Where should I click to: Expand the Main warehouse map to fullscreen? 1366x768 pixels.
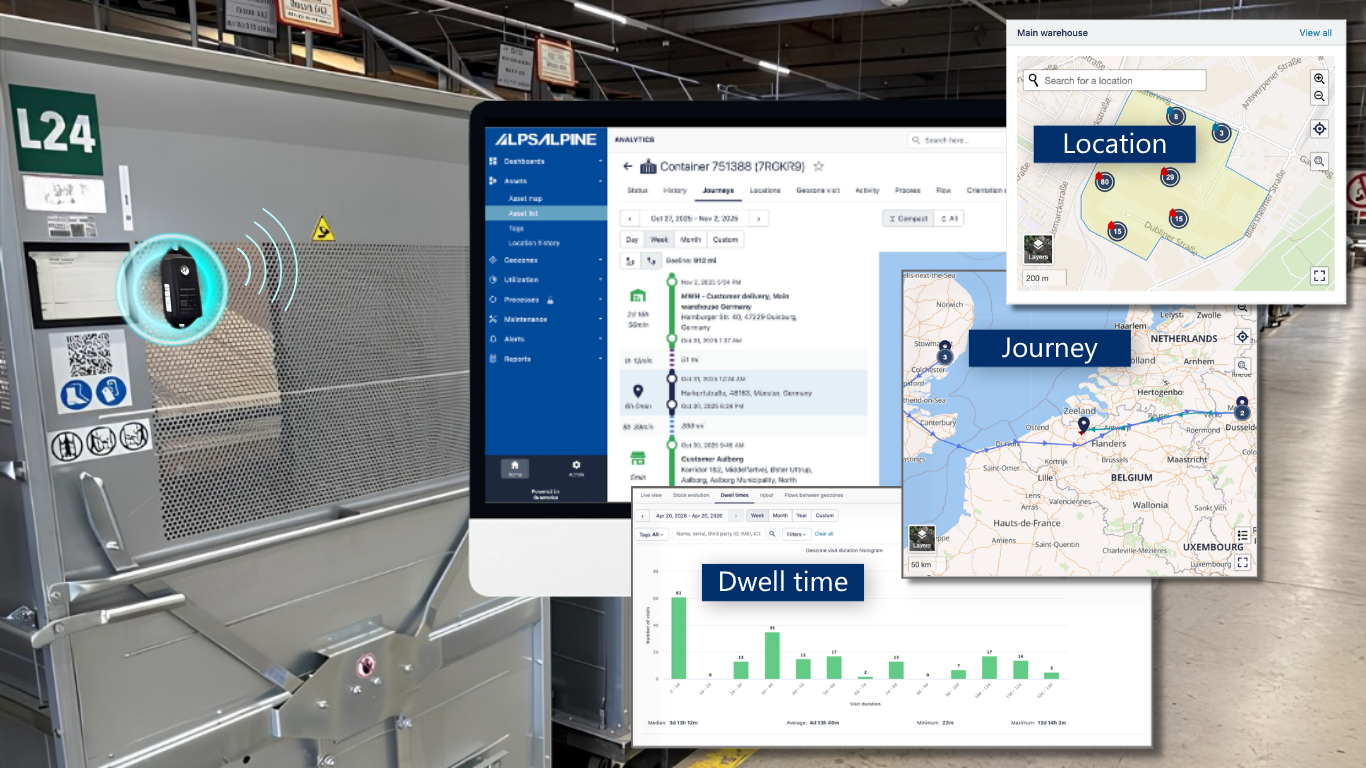(1319, 276)
